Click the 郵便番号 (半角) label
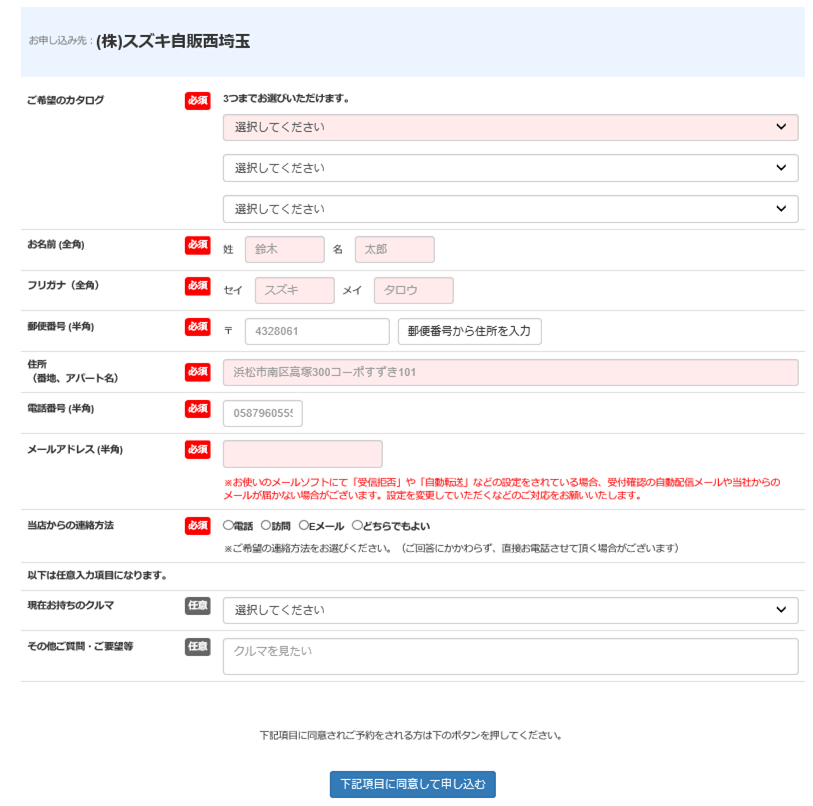This screenshot has width=813, height=806. (61, 326)
